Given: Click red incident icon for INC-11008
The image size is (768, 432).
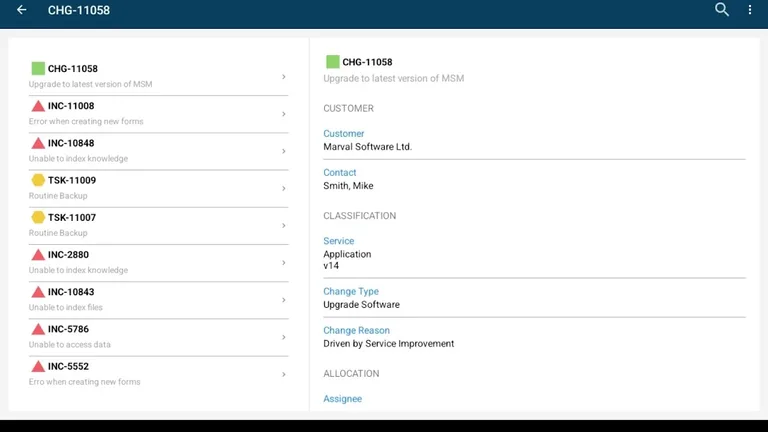Looking at the screenshot, I should pos(38,106).
